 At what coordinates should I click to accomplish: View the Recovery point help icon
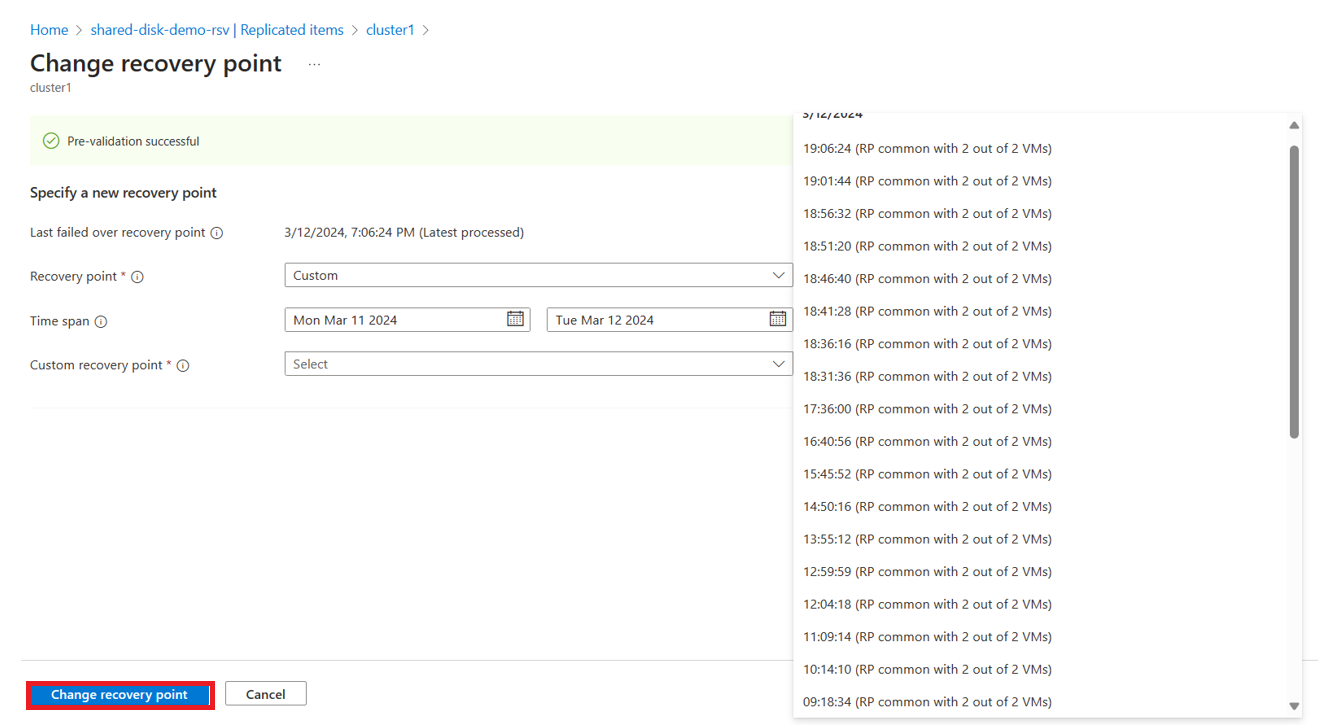[139, 276]
